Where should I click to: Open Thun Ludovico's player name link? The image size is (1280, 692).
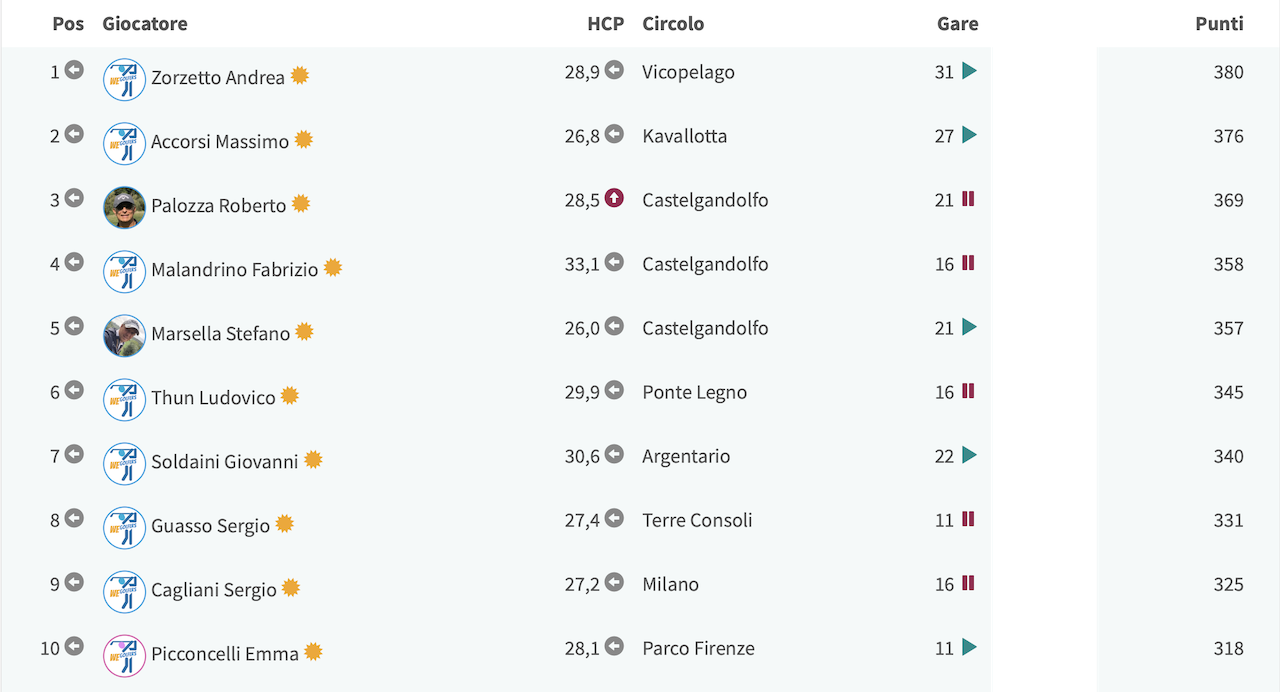[213, 397]
